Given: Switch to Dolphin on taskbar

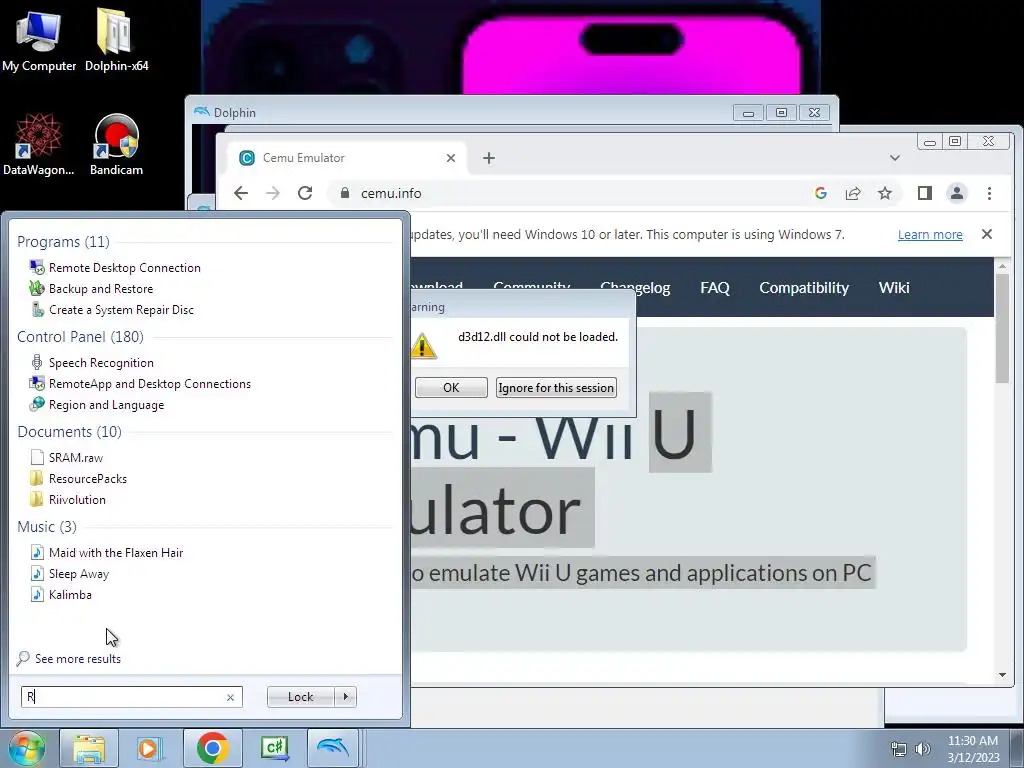Looking at the screenshot, I should [x=332, y=748].
